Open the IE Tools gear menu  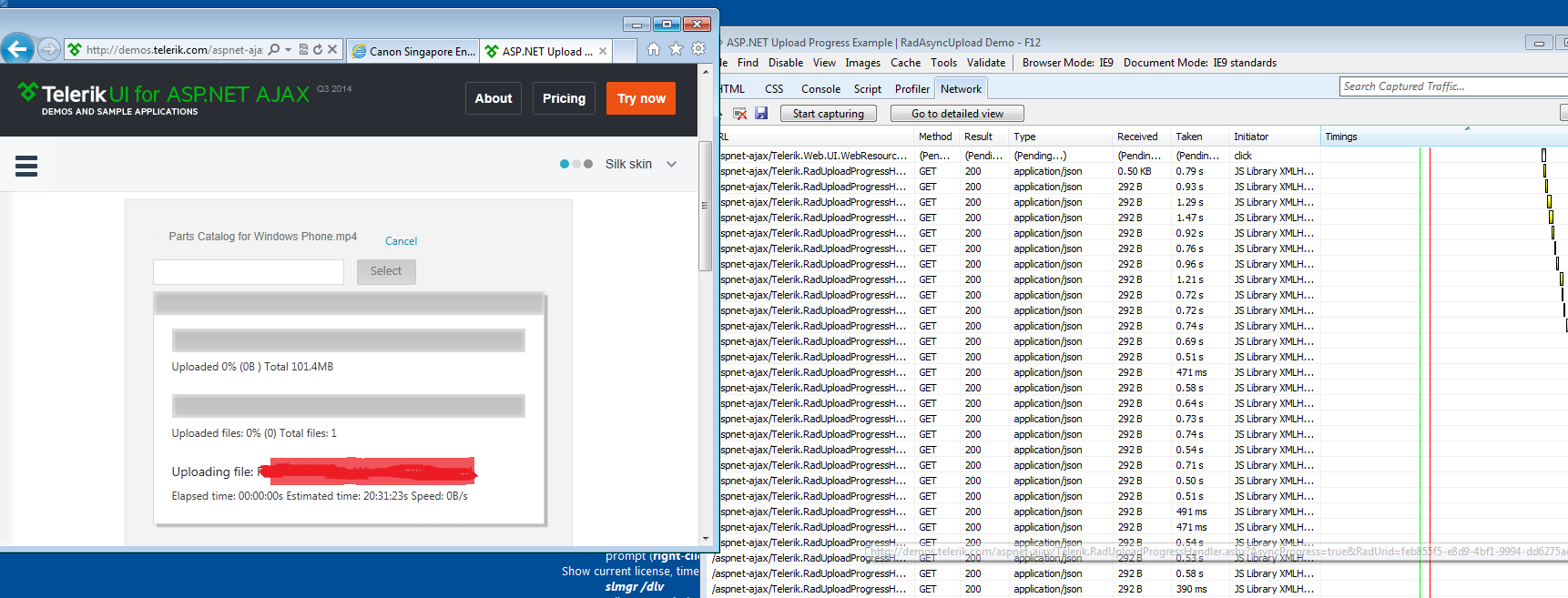698,49
